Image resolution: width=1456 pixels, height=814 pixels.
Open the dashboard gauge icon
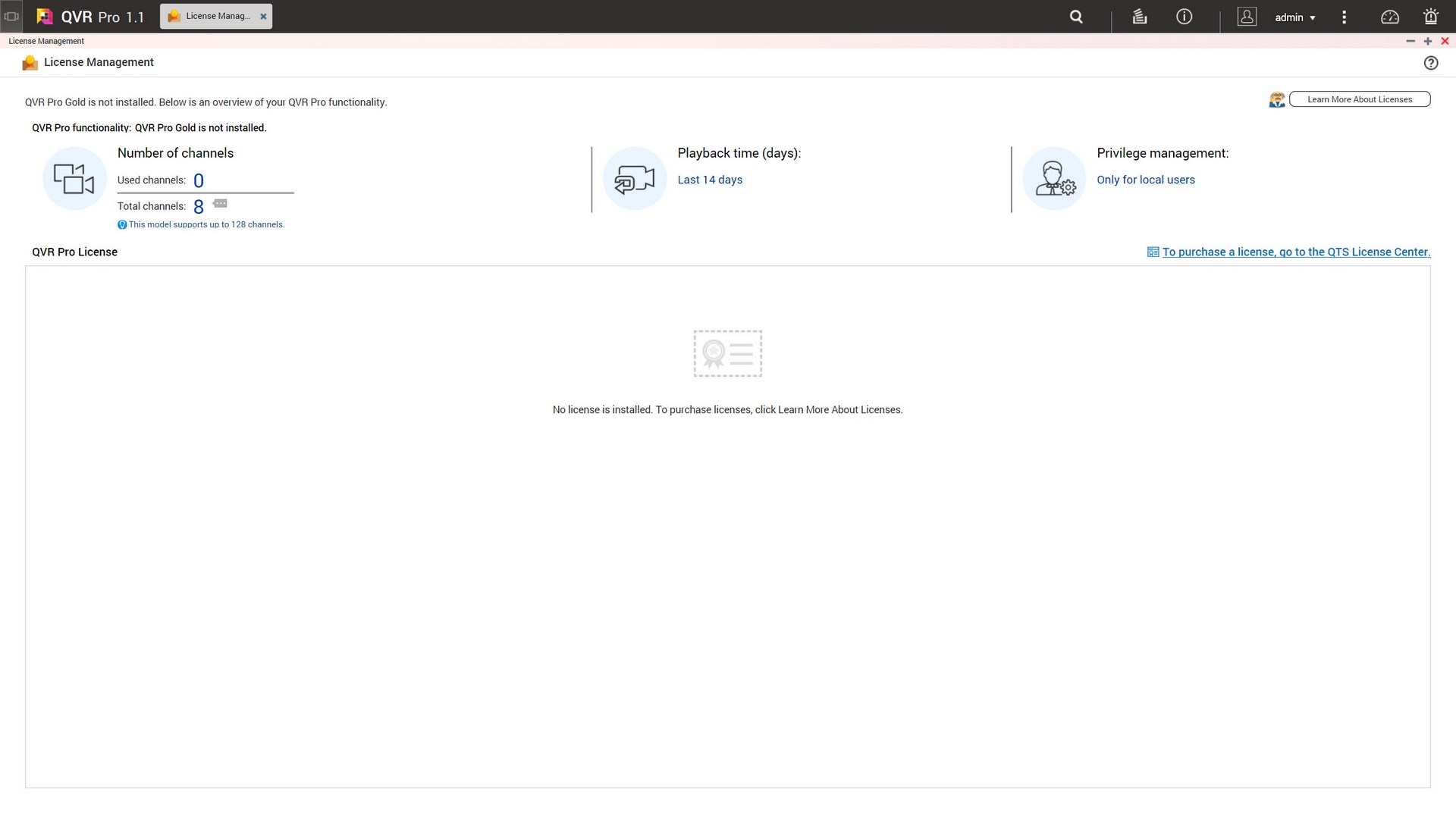[1389, 17]
